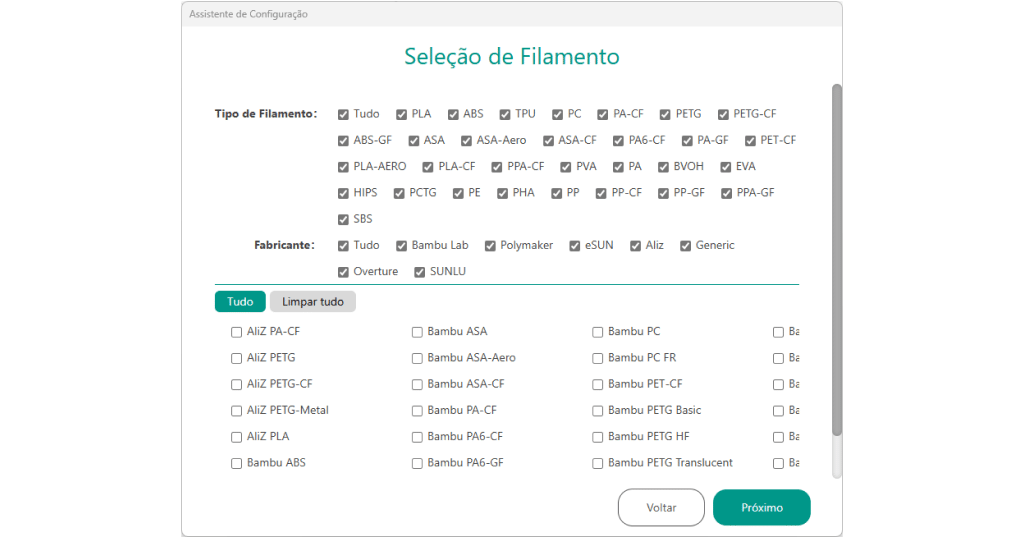
Task: Uncheck the SBS filament type
Action: pyautogui.click(x=343, y=219)
